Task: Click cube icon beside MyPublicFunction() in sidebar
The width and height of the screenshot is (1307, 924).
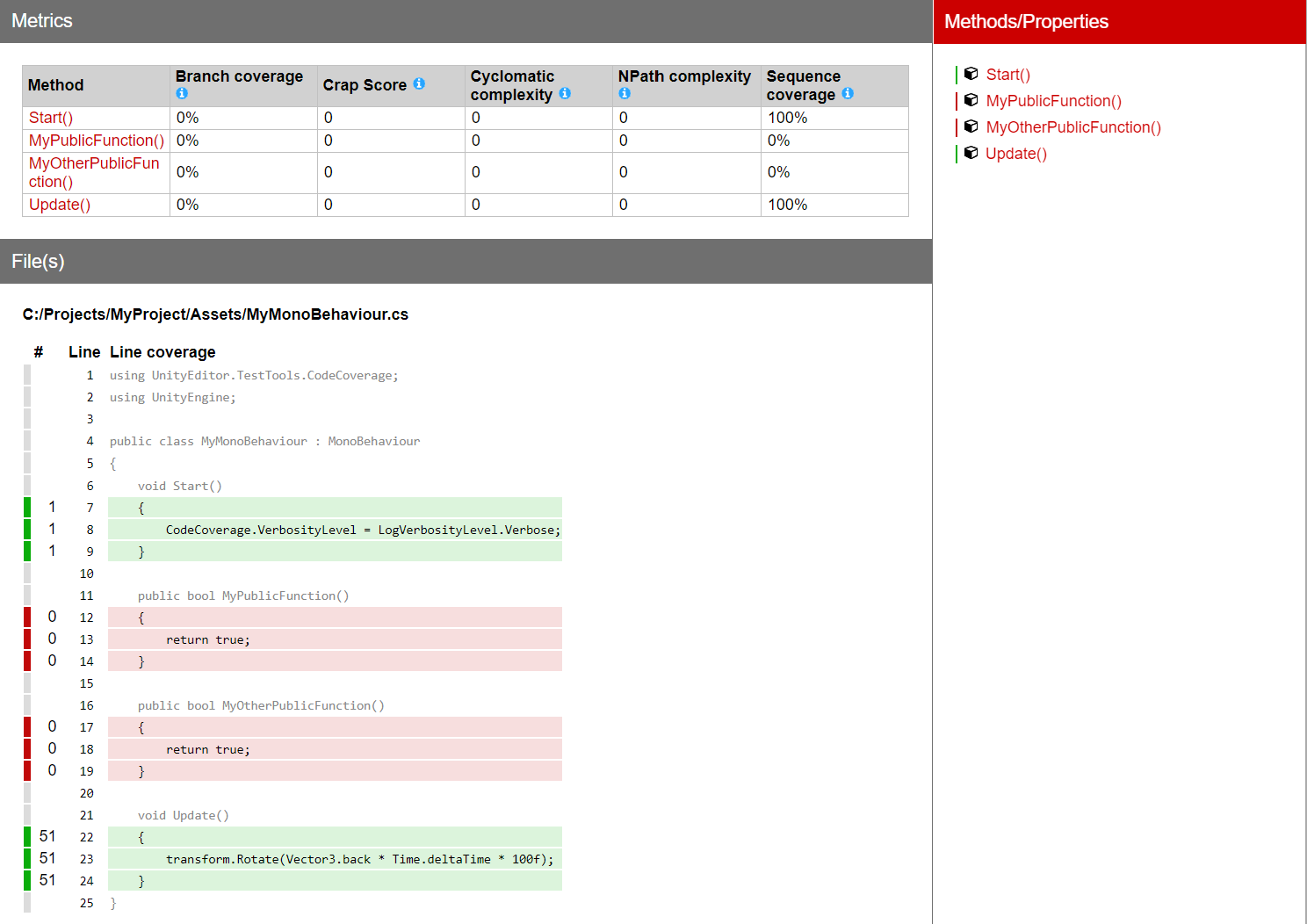Action: pos(971,100)
